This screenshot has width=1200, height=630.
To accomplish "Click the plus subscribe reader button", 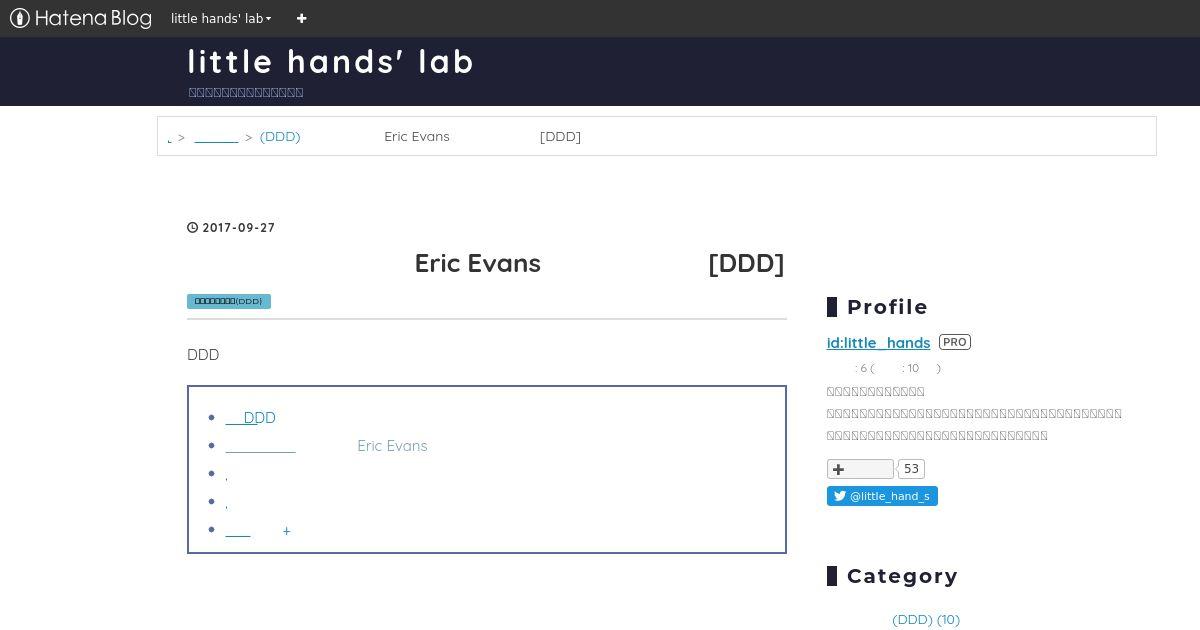I will point(860,469).
